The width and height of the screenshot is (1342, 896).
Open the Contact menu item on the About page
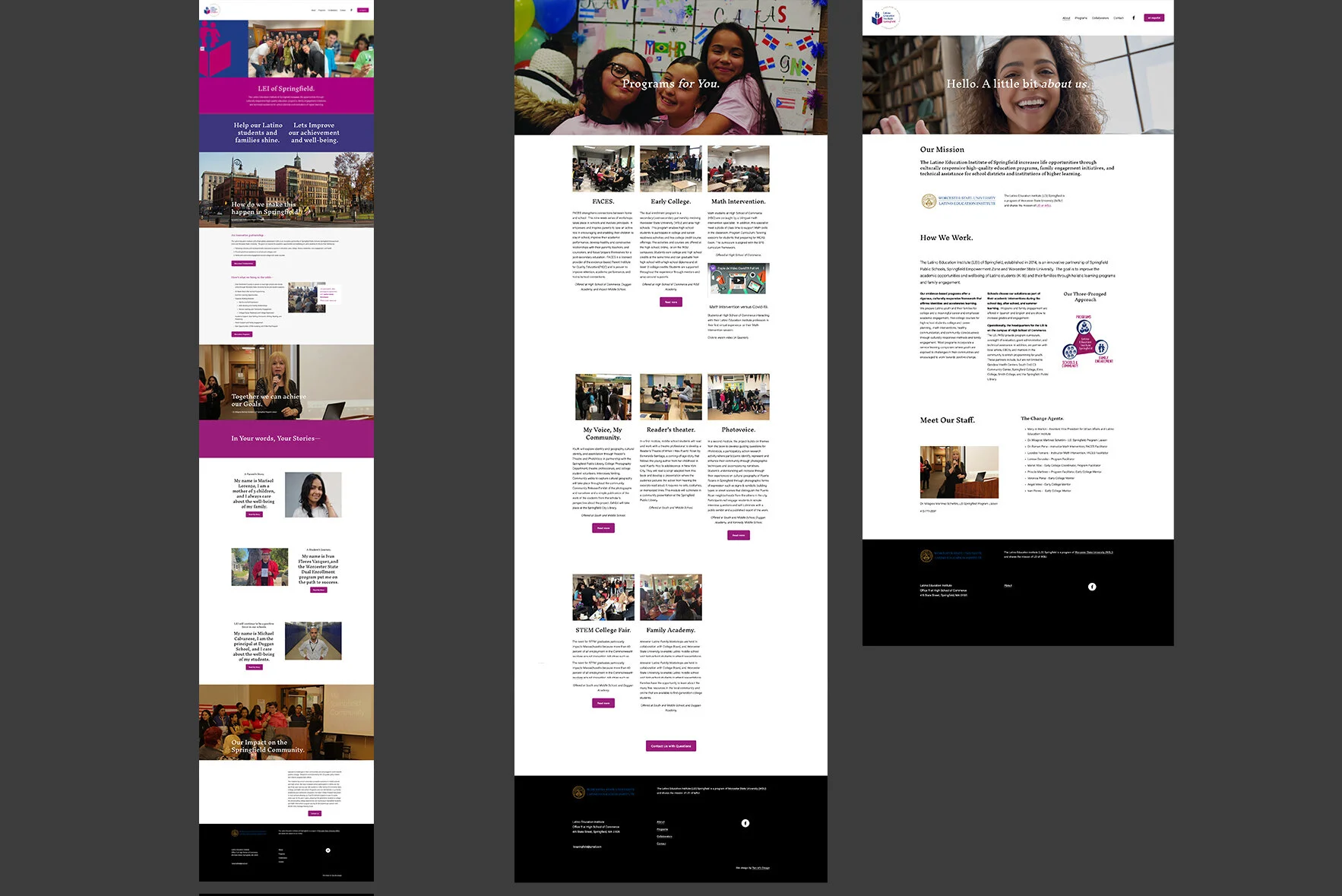click(x=1119, y=17)
